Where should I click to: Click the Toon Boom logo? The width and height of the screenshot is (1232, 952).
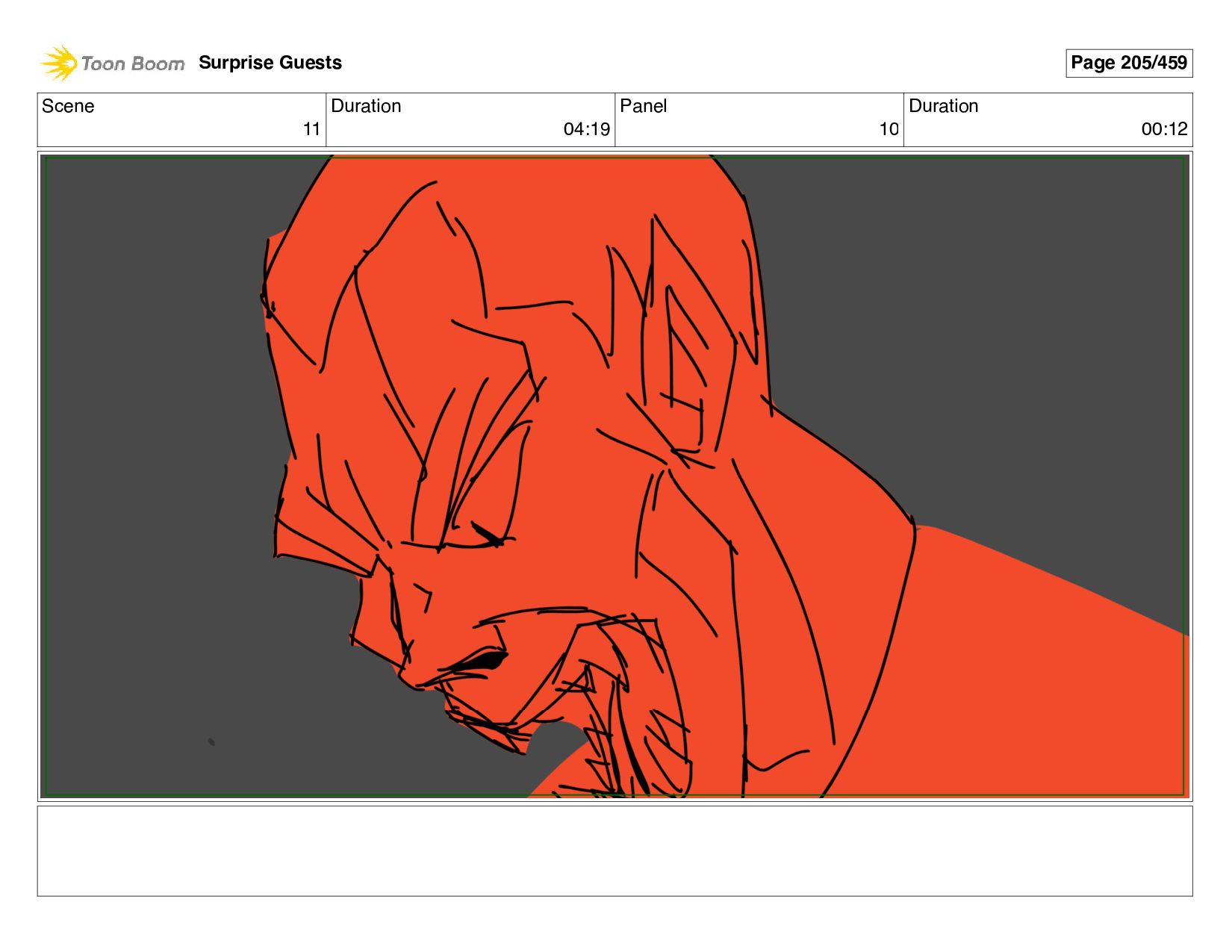pos(112,63)
